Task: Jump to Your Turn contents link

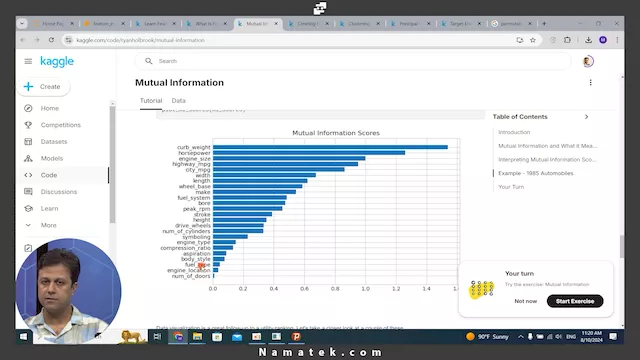Action: click(x=511, y=187)
